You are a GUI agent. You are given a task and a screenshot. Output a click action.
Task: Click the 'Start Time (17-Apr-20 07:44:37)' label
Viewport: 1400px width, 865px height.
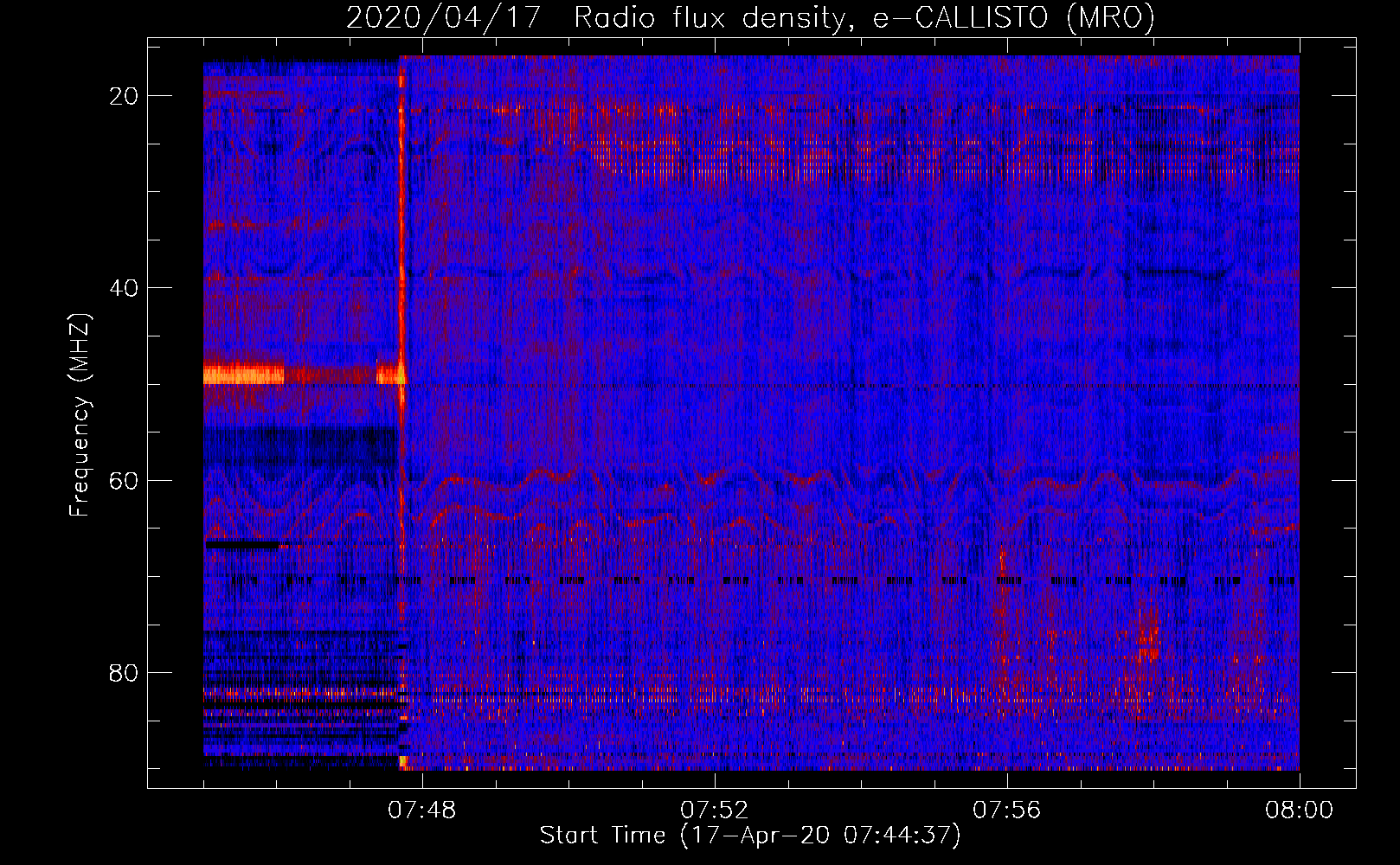(x=750, y=836)
